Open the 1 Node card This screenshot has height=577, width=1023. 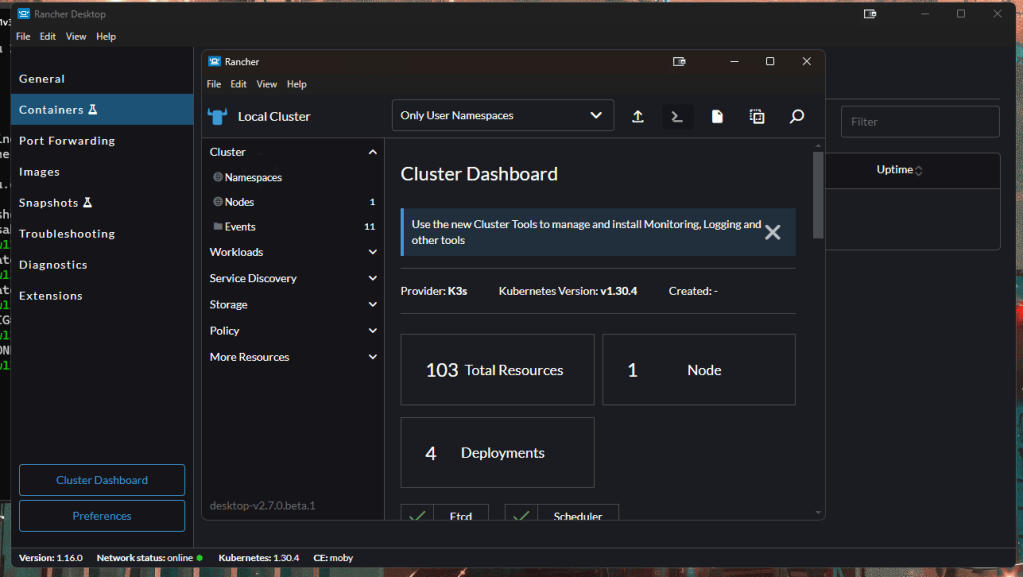coord(699,370)
